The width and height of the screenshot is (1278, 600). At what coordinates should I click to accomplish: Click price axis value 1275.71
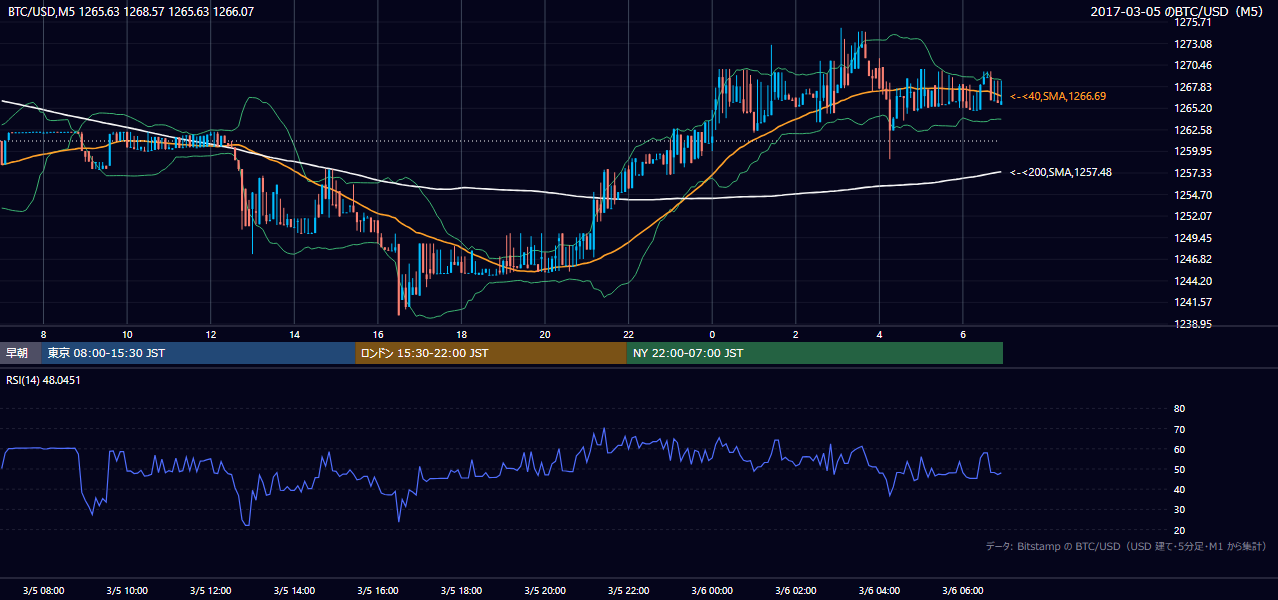(1193, 22)
